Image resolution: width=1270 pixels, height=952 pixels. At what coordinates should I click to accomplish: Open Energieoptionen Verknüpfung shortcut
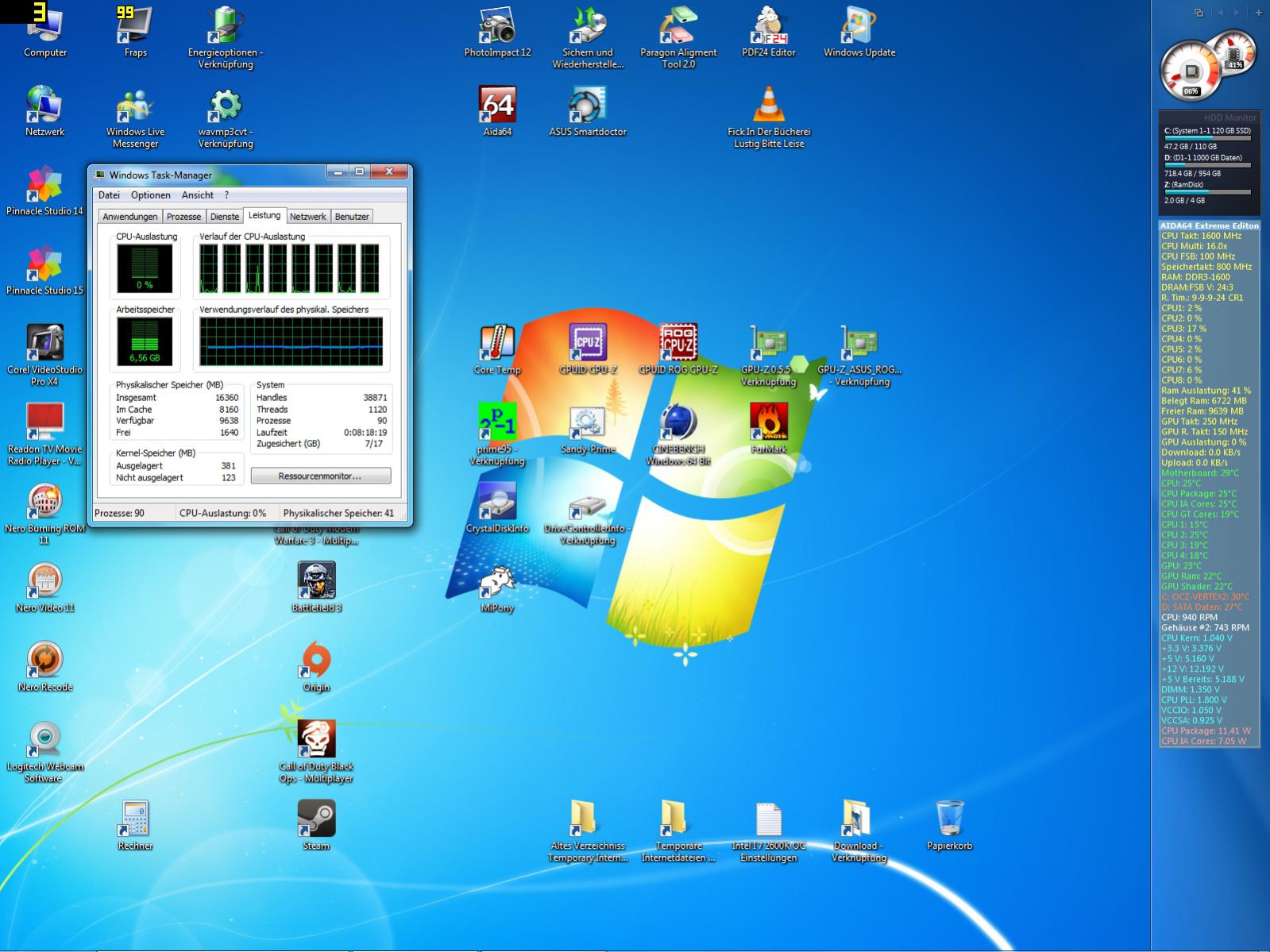tap(226, 37)
